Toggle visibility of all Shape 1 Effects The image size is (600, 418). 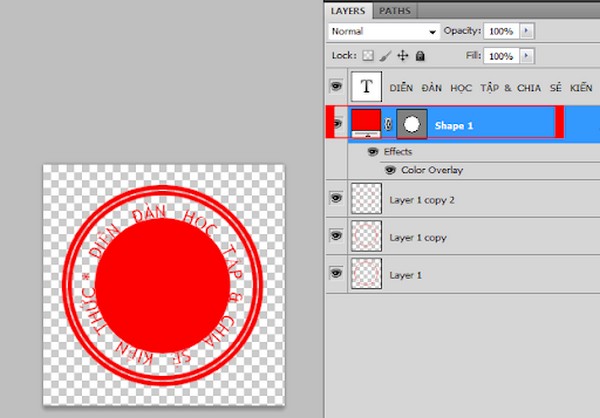(373, 152)
